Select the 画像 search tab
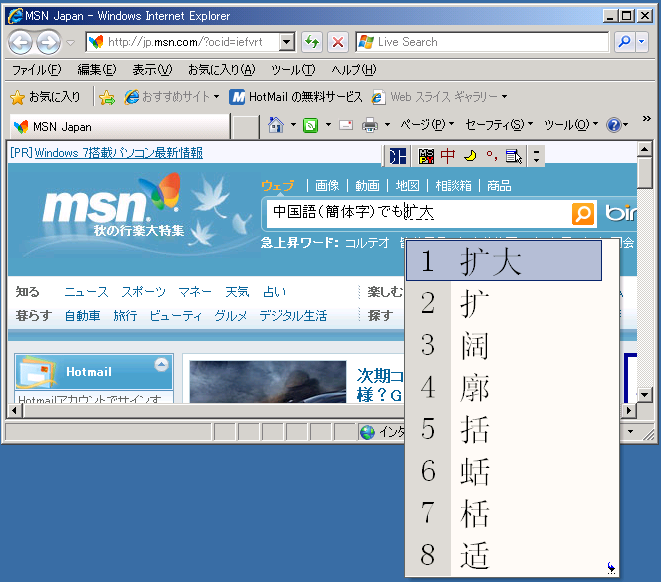661x582 pixels. click(x=327, y=185)
